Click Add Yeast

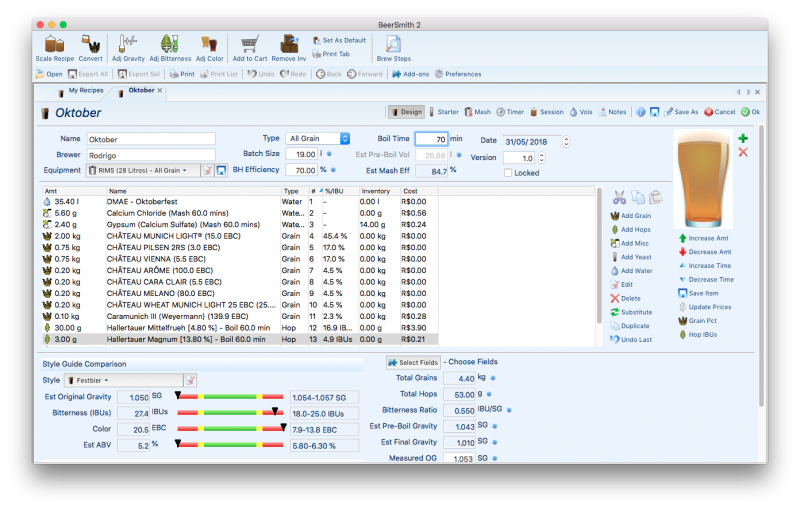tap(631, 257)
